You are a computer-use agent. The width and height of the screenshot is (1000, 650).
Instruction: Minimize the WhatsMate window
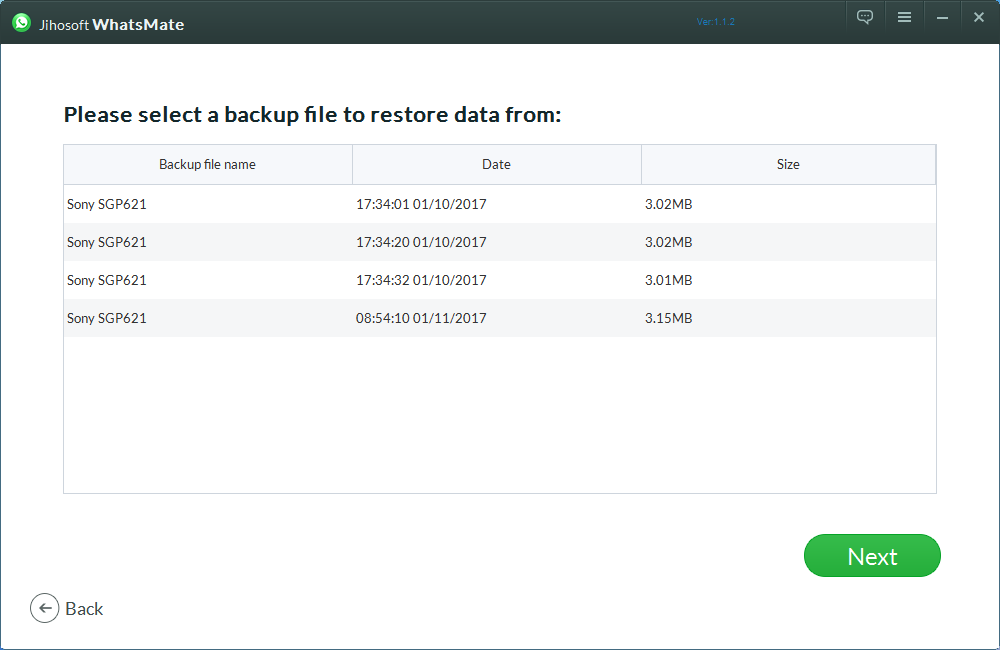(x=942, y=18)
